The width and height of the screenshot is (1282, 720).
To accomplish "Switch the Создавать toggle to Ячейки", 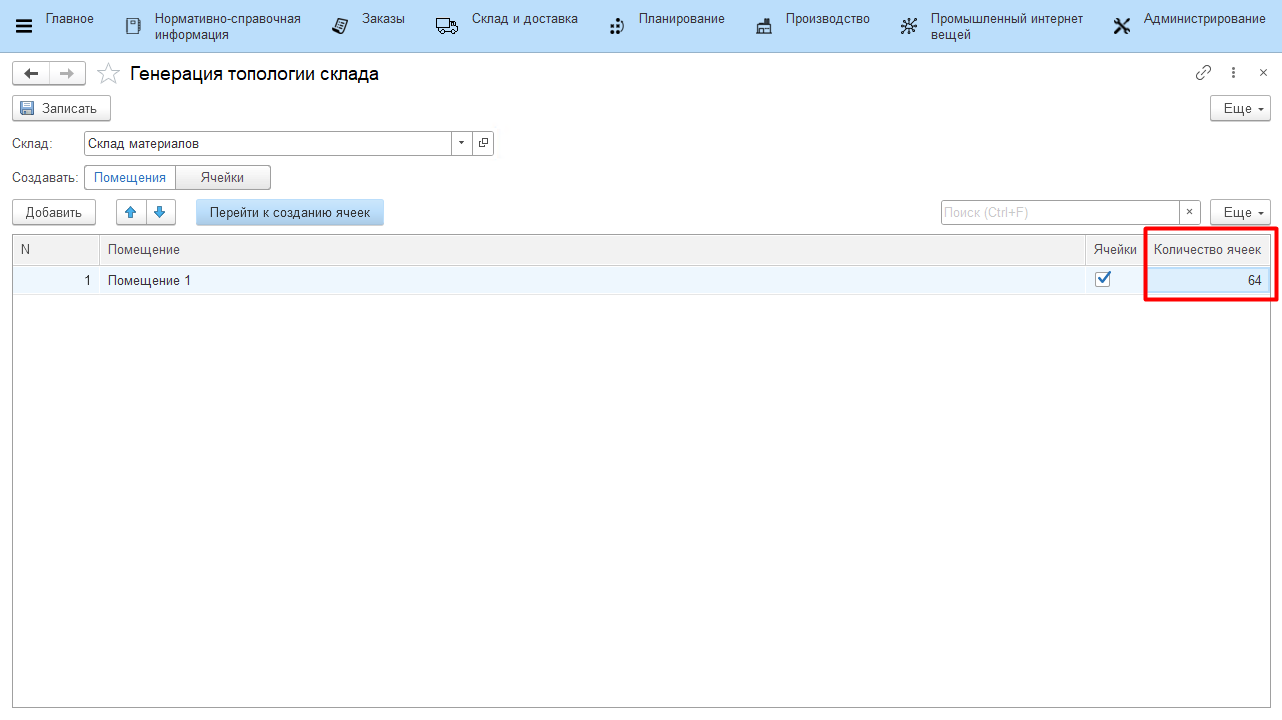I will (222, 177).
